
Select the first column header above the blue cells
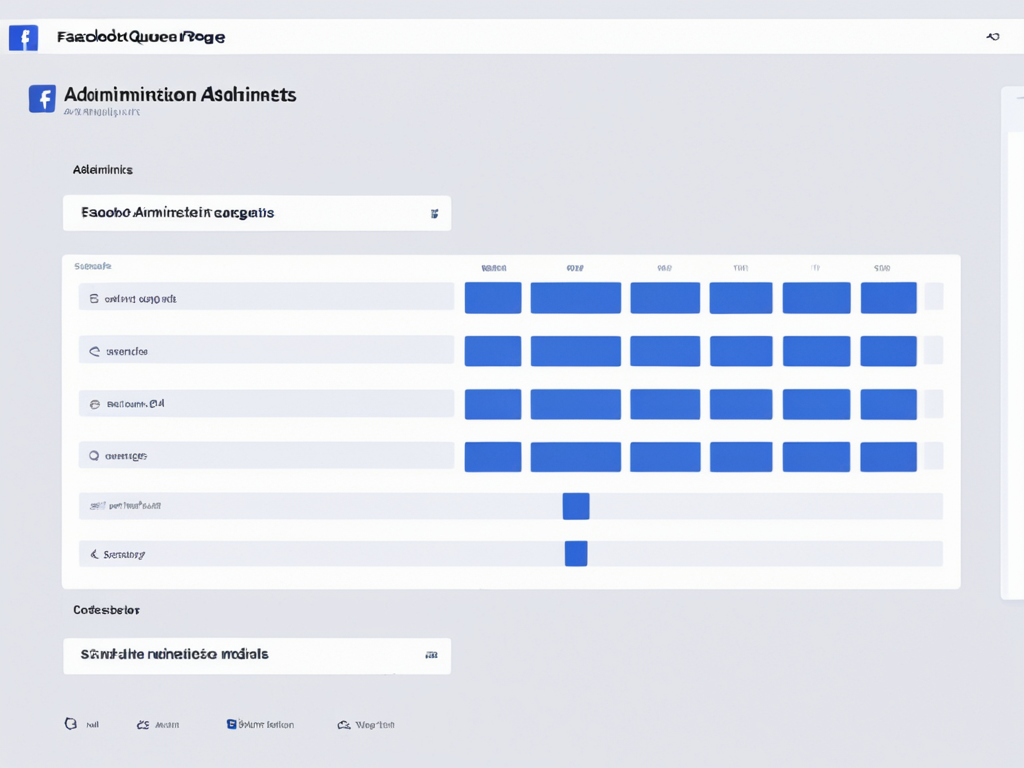pos(493,268)
